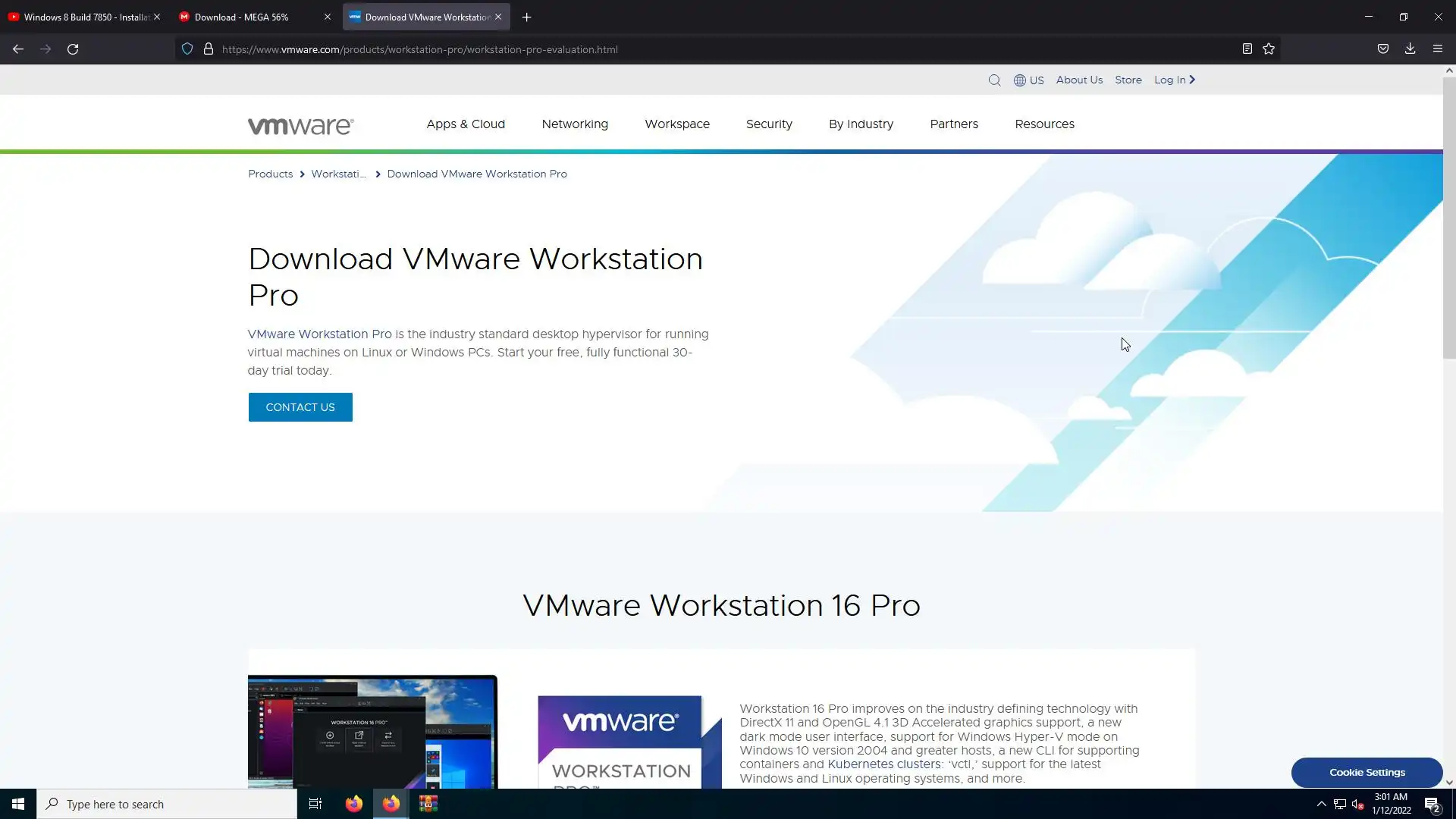The width and height of the screenshot is (1456, 819).
Task: Click the Kubernetes clusters link
Action: [883, 764]
